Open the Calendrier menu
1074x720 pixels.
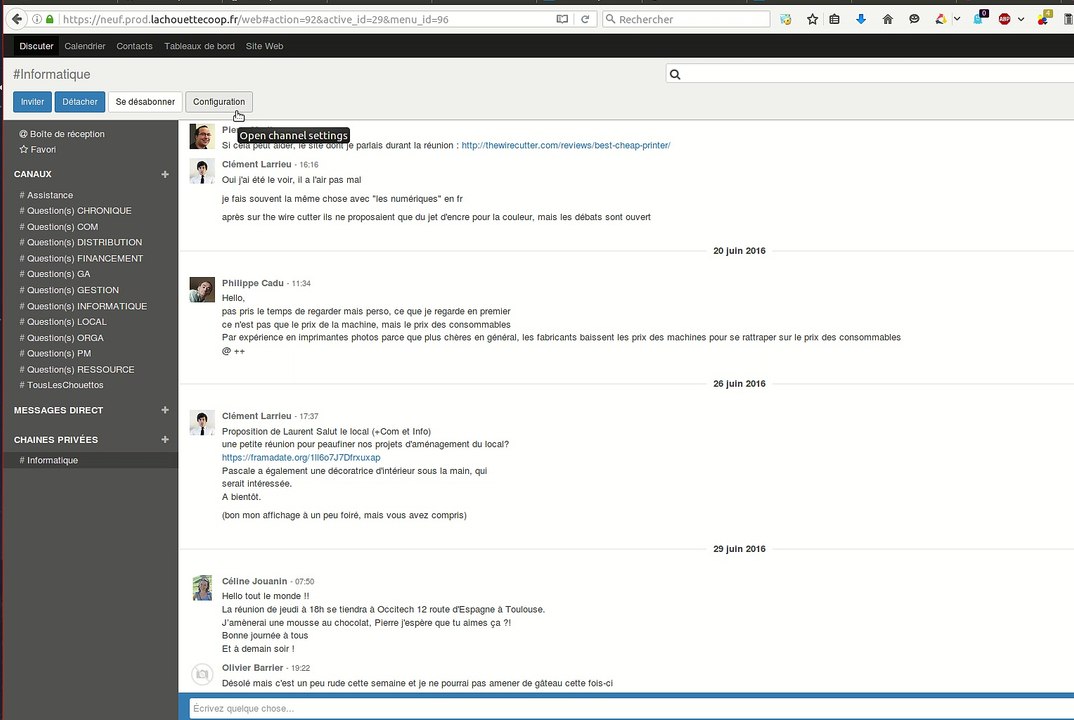85,46
